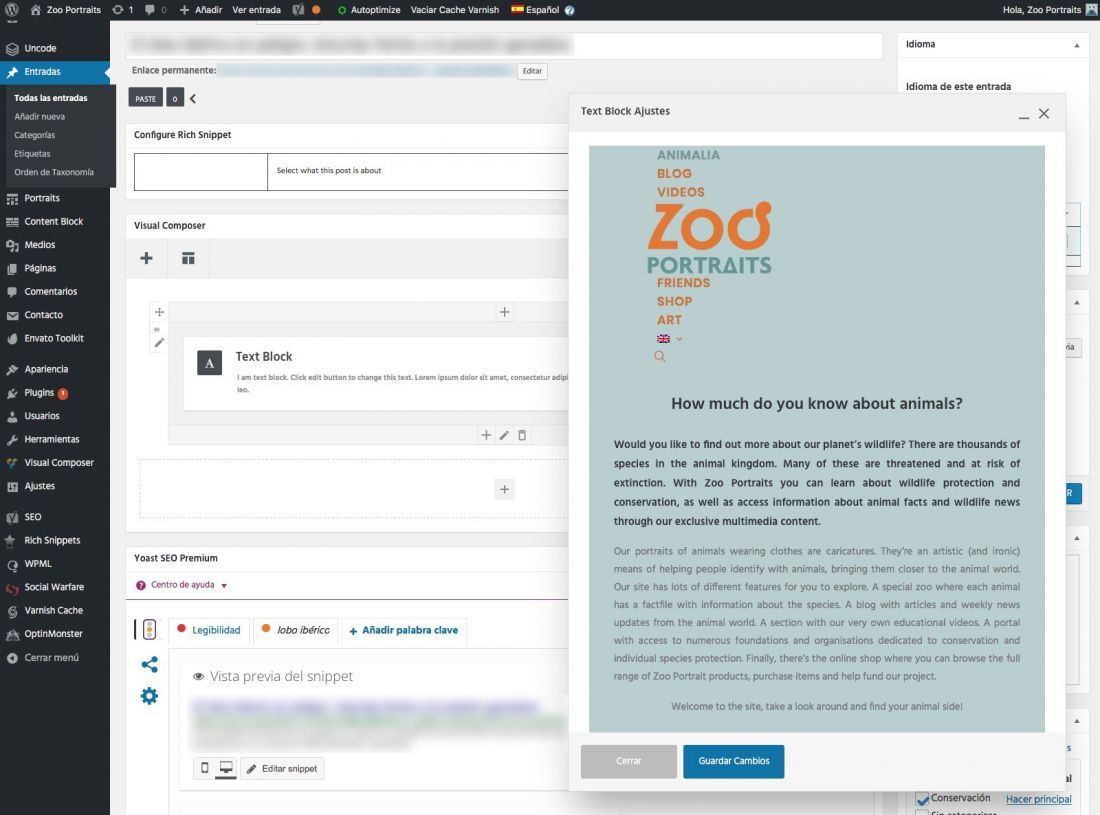Image resolution: width=1100 pixels, height=815 pixels.
Task: Open the pending updates icon in admin bar
Action: pyautogui.click(x=122, y=10)
